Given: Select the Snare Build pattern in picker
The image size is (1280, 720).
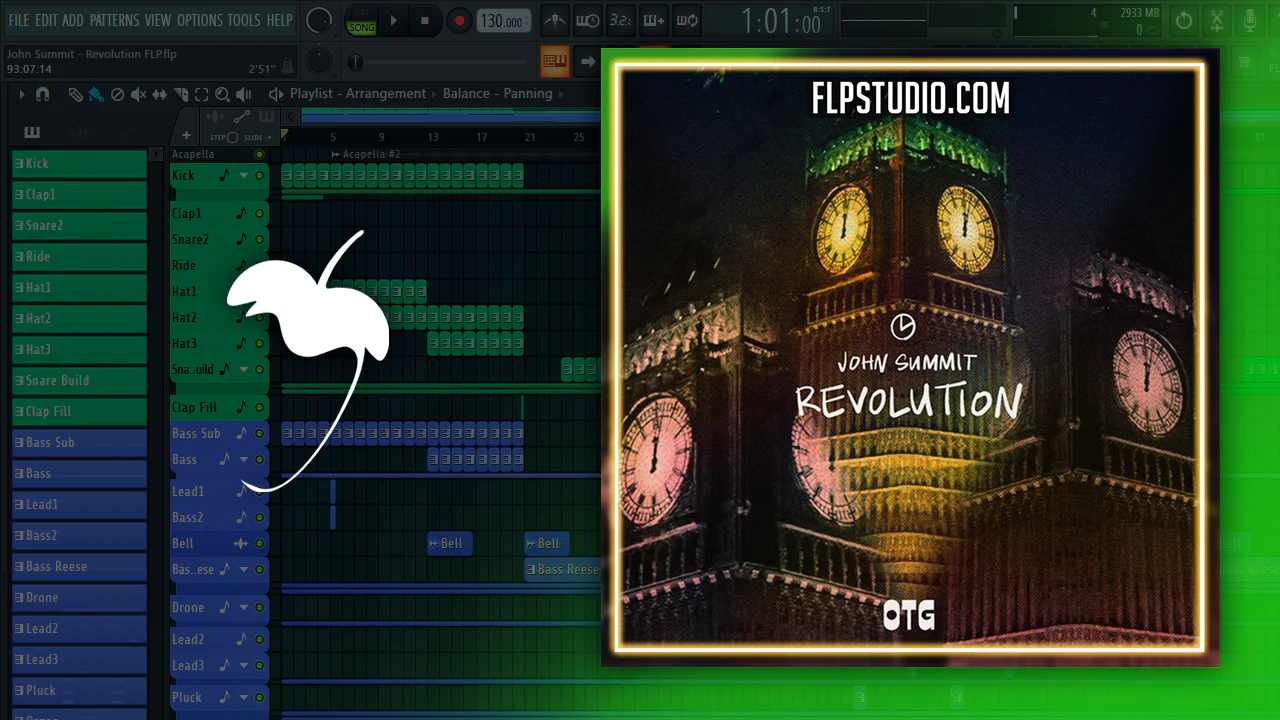Looking at the screenshot, I should [80, 381].
